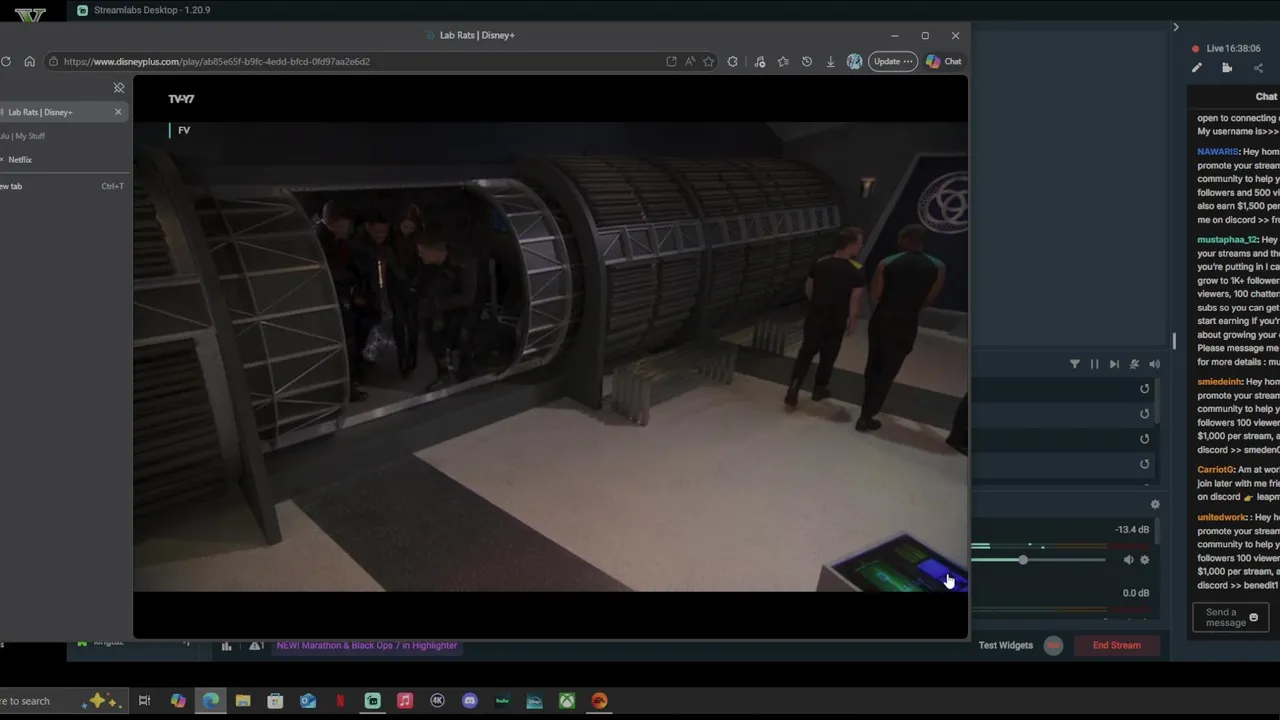This screenshot has width=1280, height=720.
Task: Pause the alert queue
Action: pyautogui.click(x=1094, y=364)
